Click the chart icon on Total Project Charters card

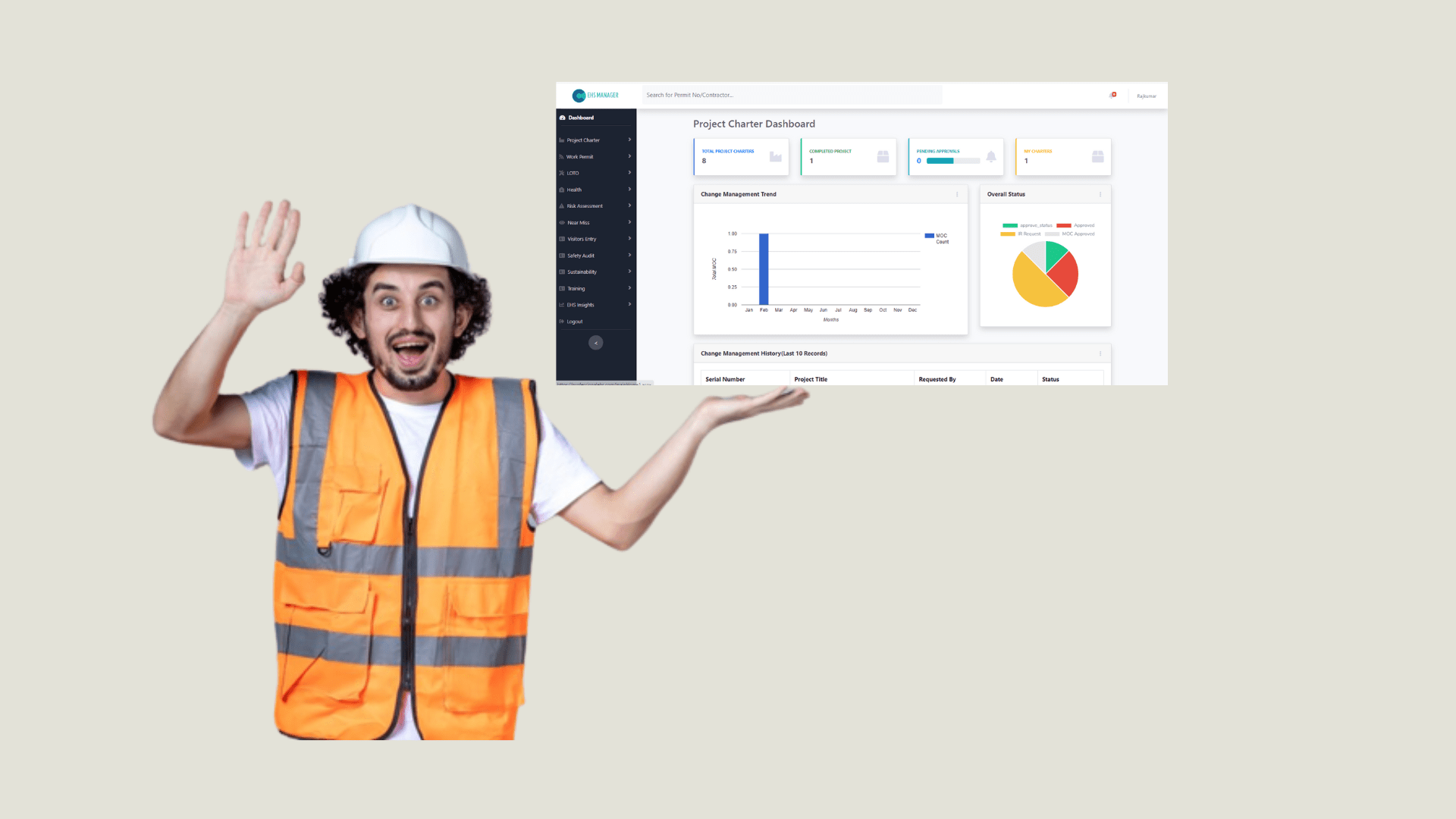[775, 157]
